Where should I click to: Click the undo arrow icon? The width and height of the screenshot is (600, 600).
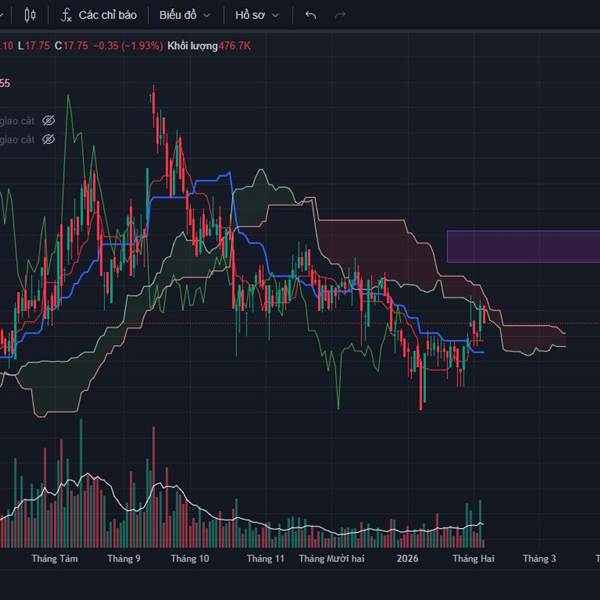pyautogui.click(x=311, y=15)
